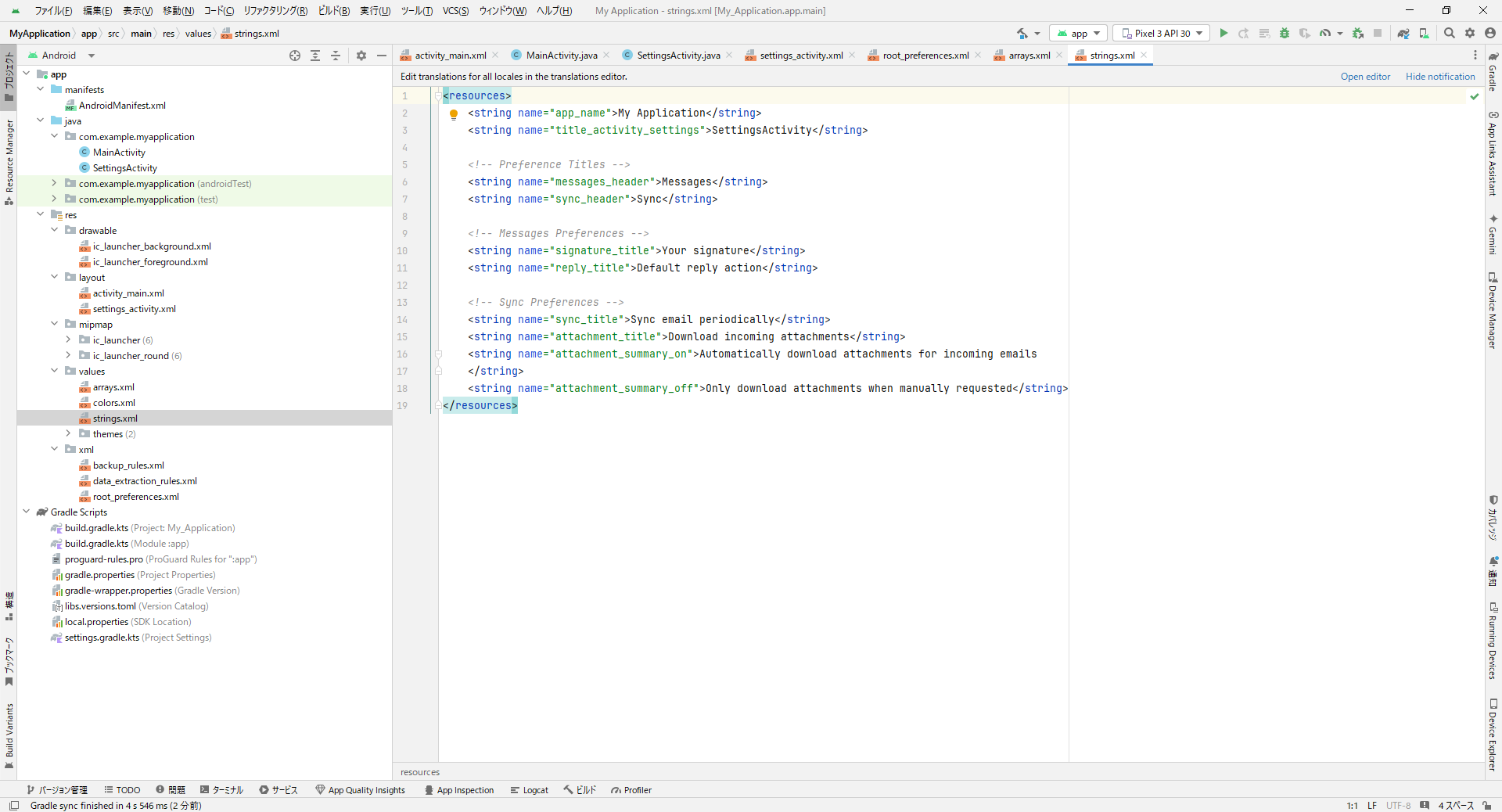
Task: Open the リファクタリング(R) menu
Action: pyautogui.click(x=275, y=11)
